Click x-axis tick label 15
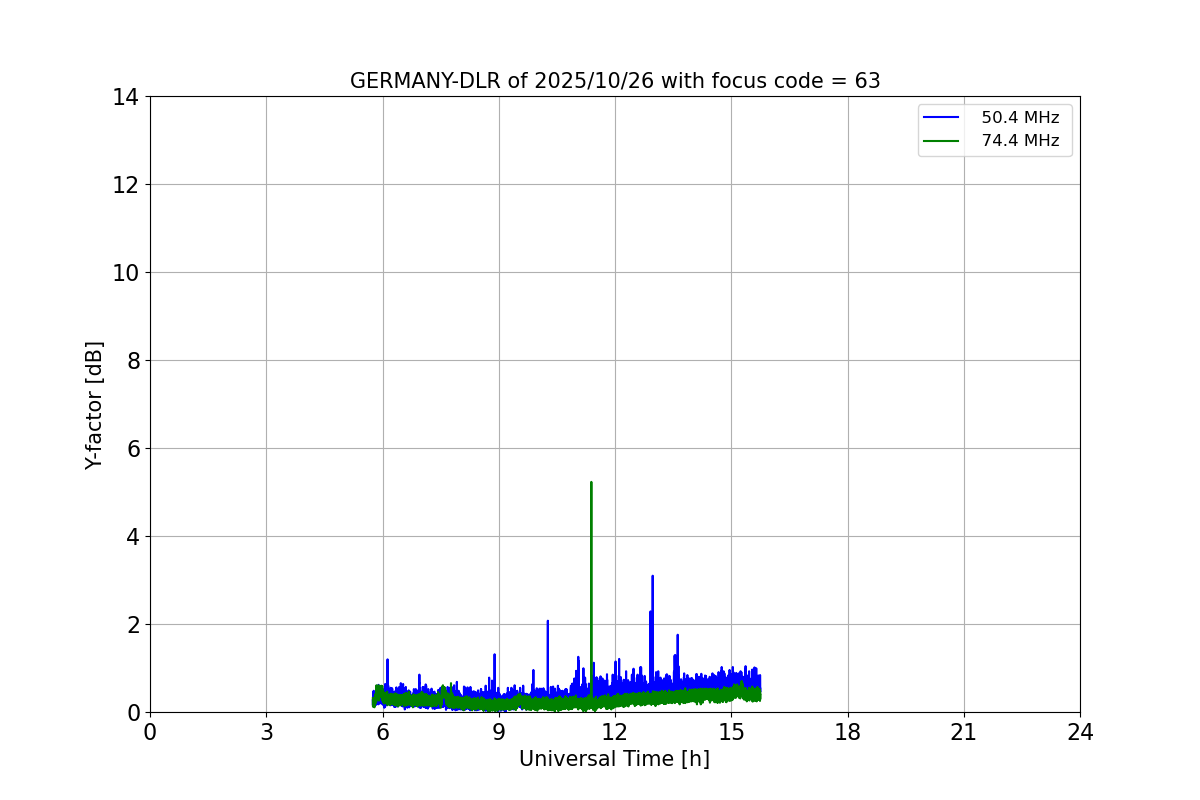This screenshot has width=1200, height=800. pos(731,733)
